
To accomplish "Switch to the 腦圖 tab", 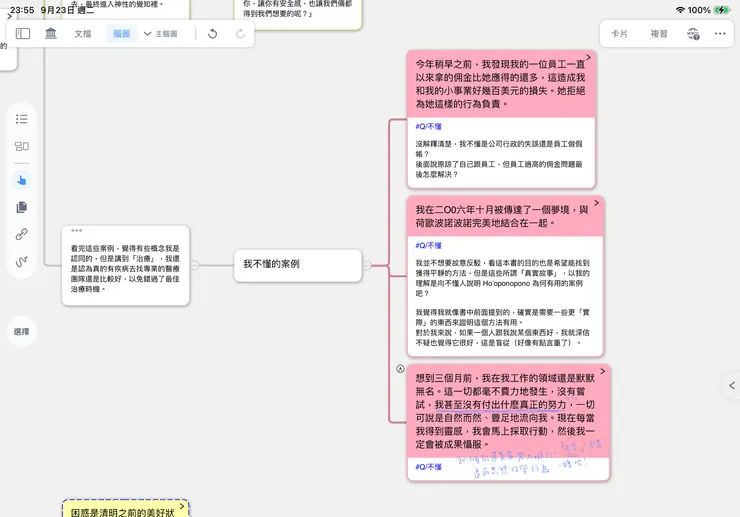I will [x=121, y=34].
